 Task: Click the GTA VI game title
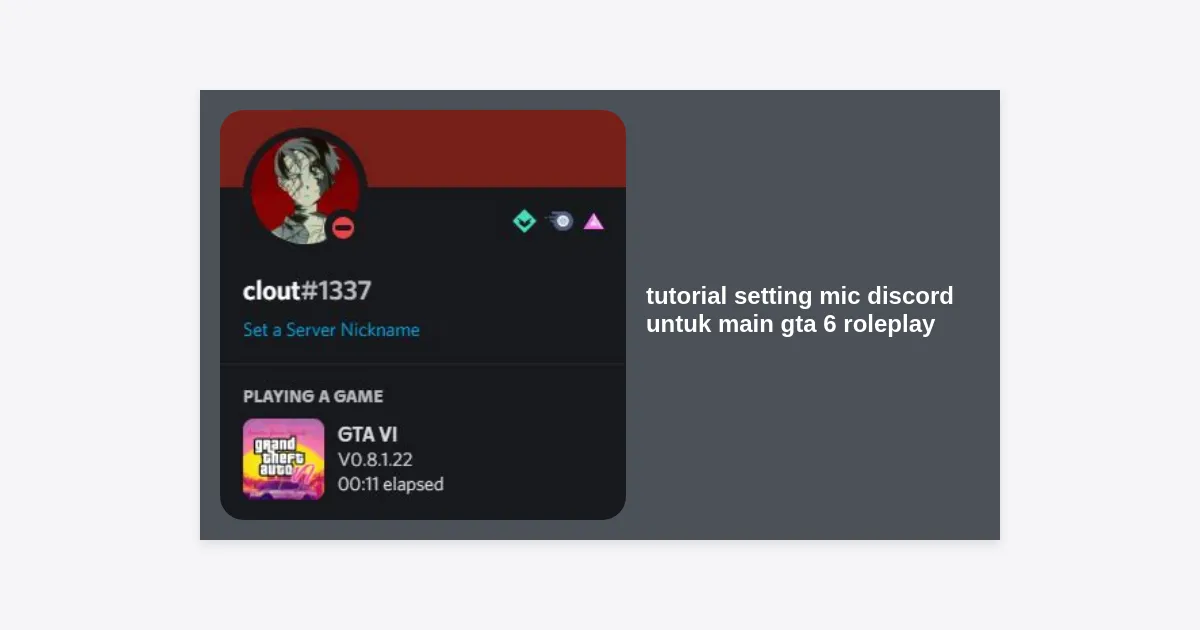[x=367, y=435]
